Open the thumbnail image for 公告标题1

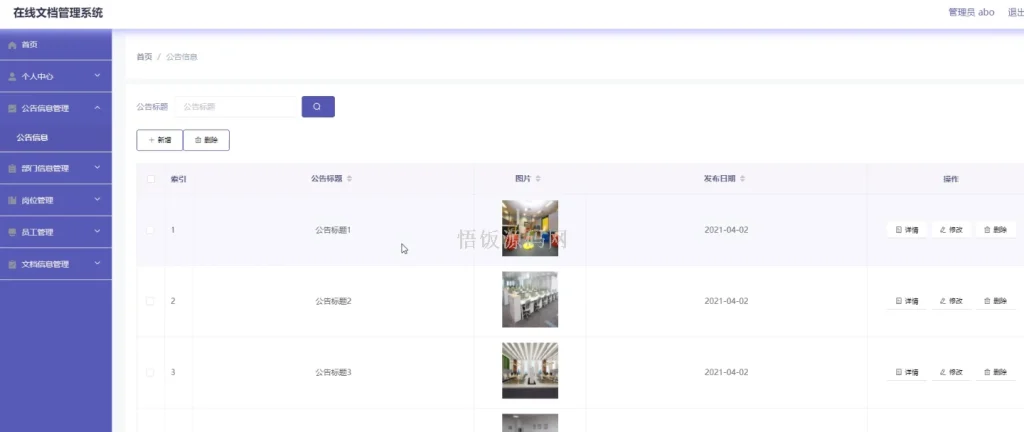click(x=530, y=228)
